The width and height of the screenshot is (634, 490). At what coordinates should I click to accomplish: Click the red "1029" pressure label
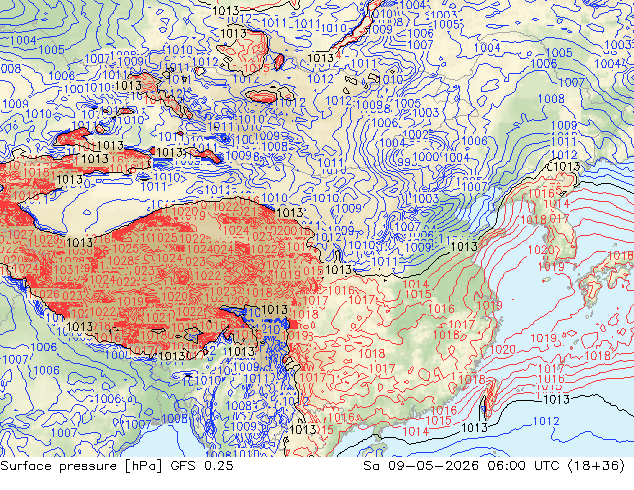click(47, 240)
